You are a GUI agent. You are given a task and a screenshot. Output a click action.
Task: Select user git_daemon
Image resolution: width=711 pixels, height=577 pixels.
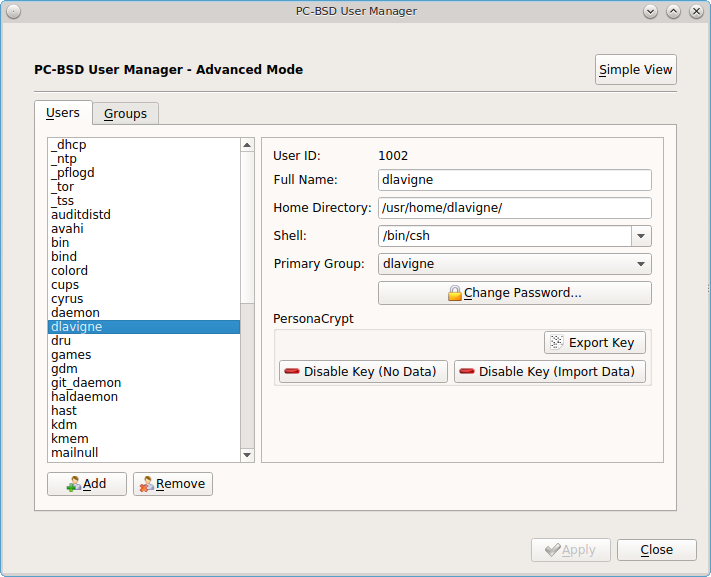pyautogui.click(x=144, y=383)
